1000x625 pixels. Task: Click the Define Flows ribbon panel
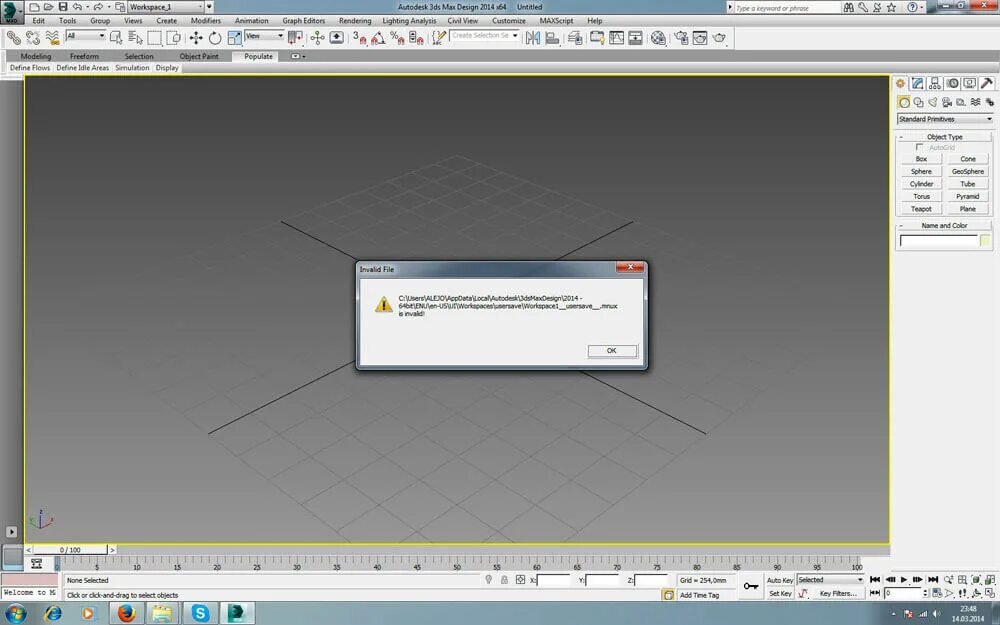[30, 68]
